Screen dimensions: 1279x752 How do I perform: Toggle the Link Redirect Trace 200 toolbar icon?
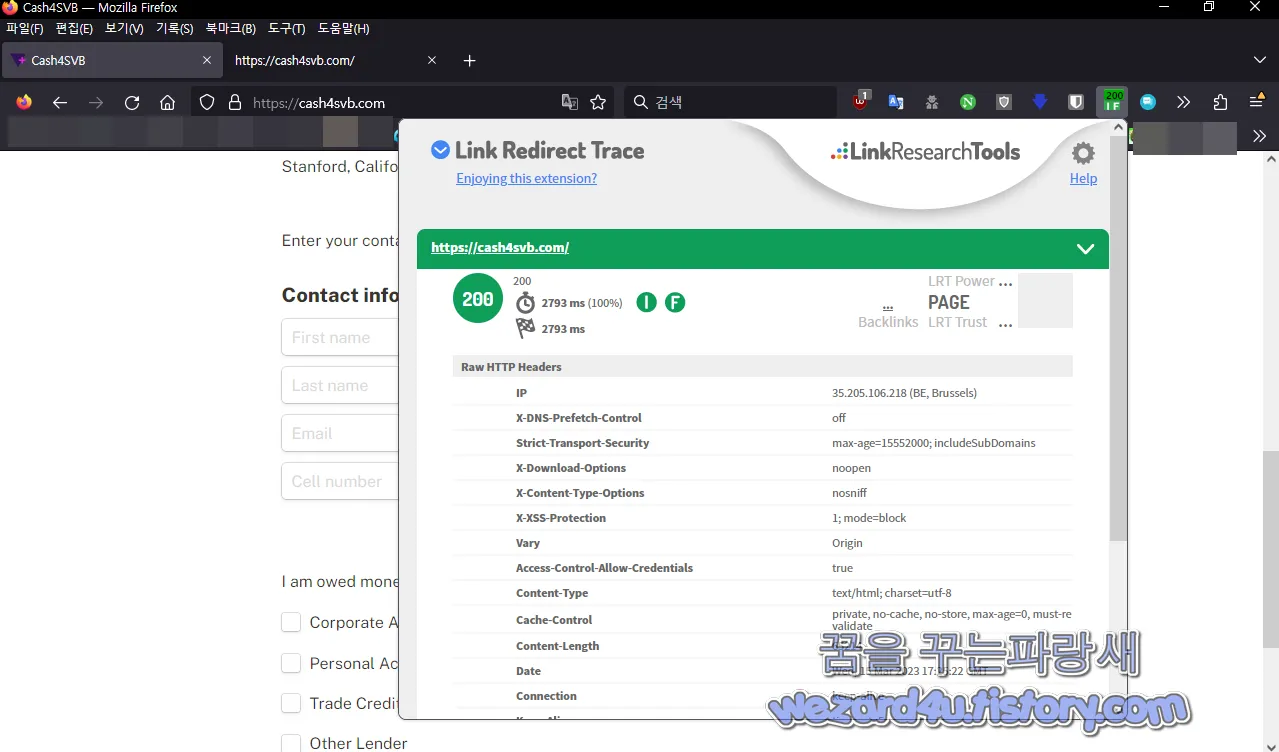pos(1112,101)
